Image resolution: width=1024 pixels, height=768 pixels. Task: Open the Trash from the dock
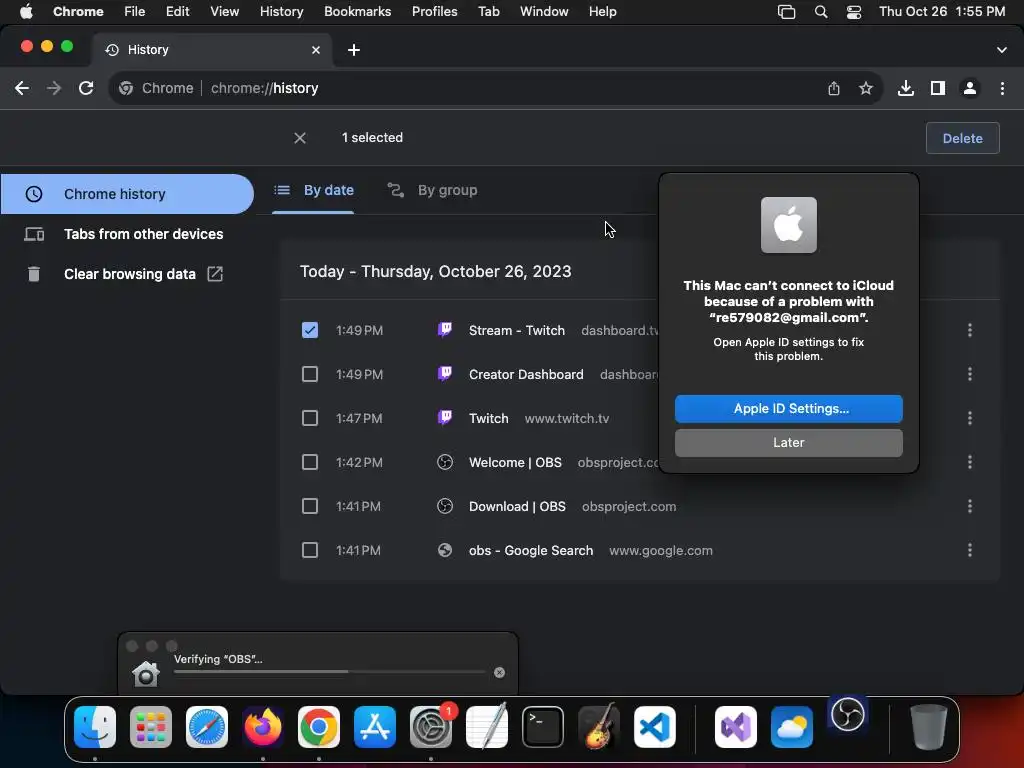click(928, 726)
